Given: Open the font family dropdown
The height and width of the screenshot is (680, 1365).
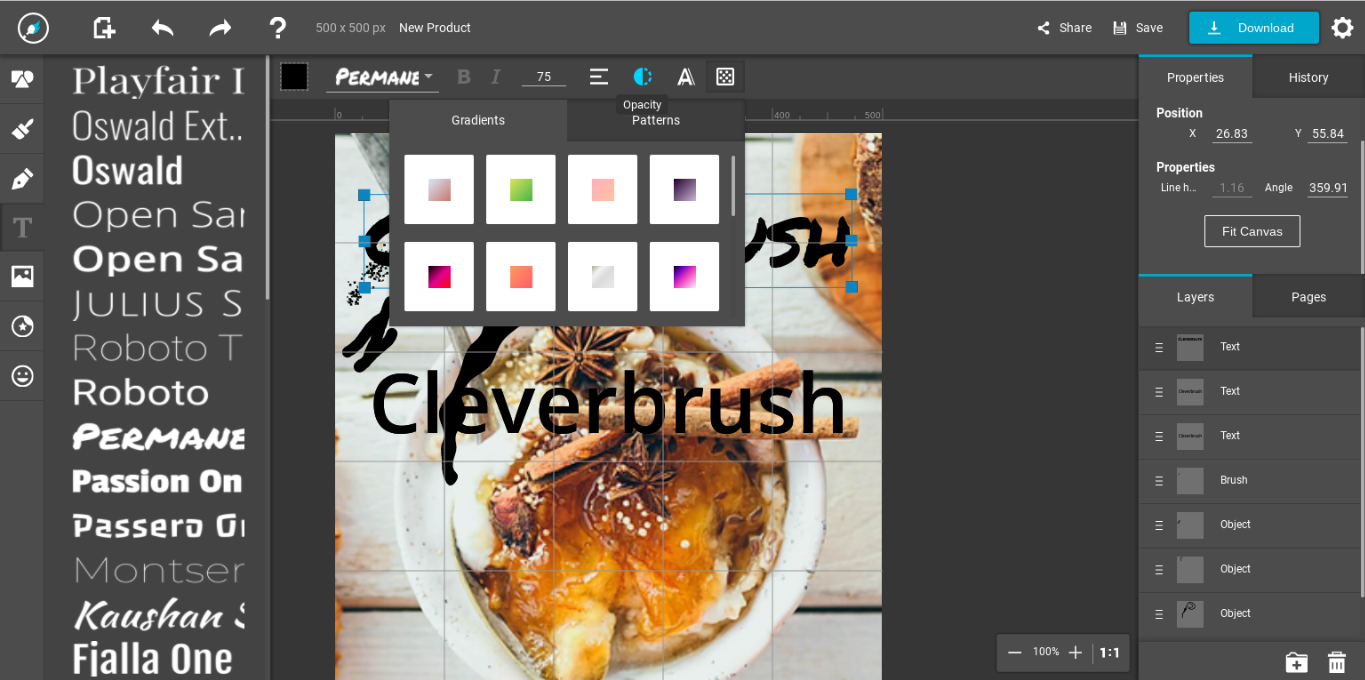Looking at the screenshot, I should coord(384,77).
